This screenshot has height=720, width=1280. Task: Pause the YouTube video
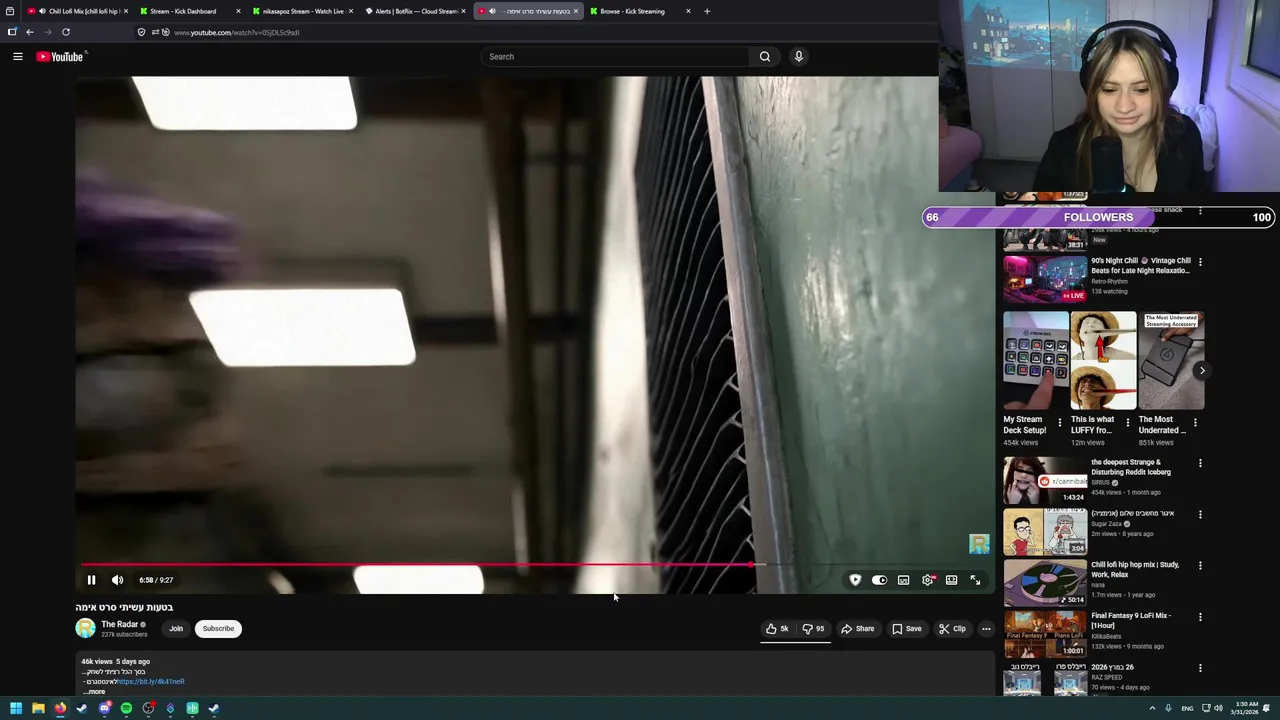(x=91, y=580)
